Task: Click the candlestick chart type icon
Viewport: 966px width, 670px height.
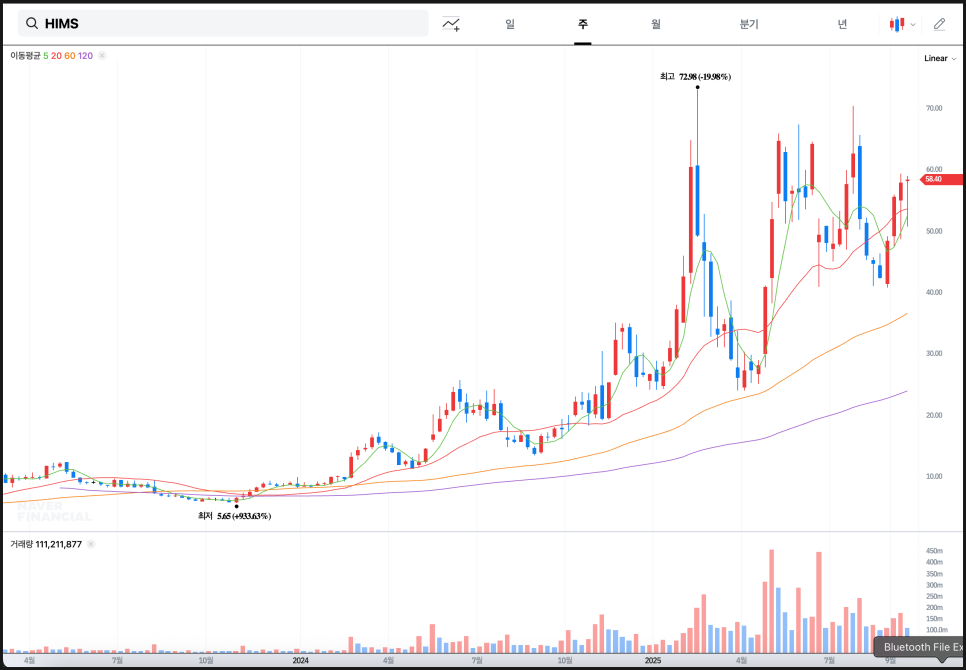Action: (897, 25)
